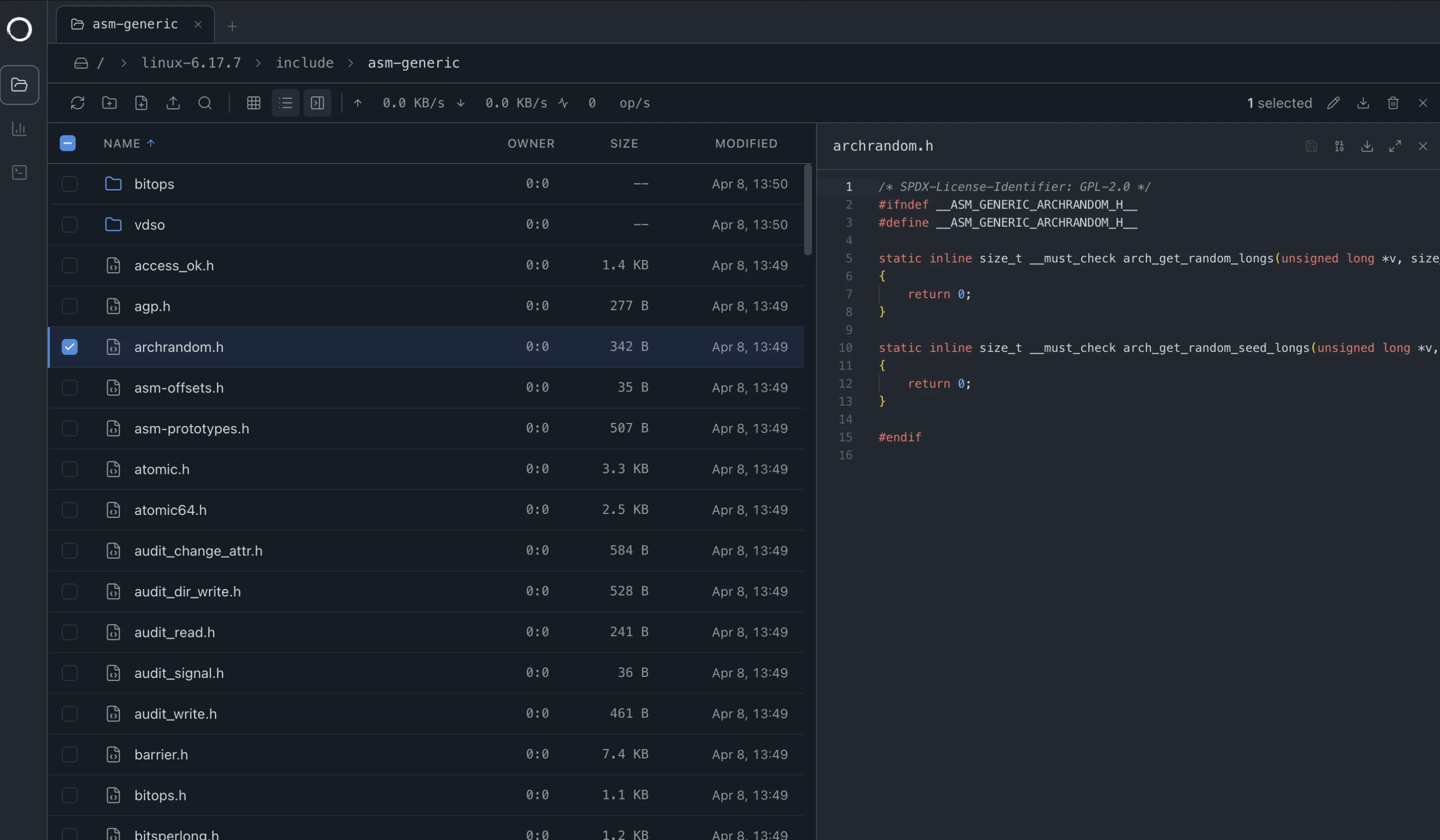Click the root drive icon in the breadcrumb
This screenshot has width=1440, height=840.
tap(81, 63)
